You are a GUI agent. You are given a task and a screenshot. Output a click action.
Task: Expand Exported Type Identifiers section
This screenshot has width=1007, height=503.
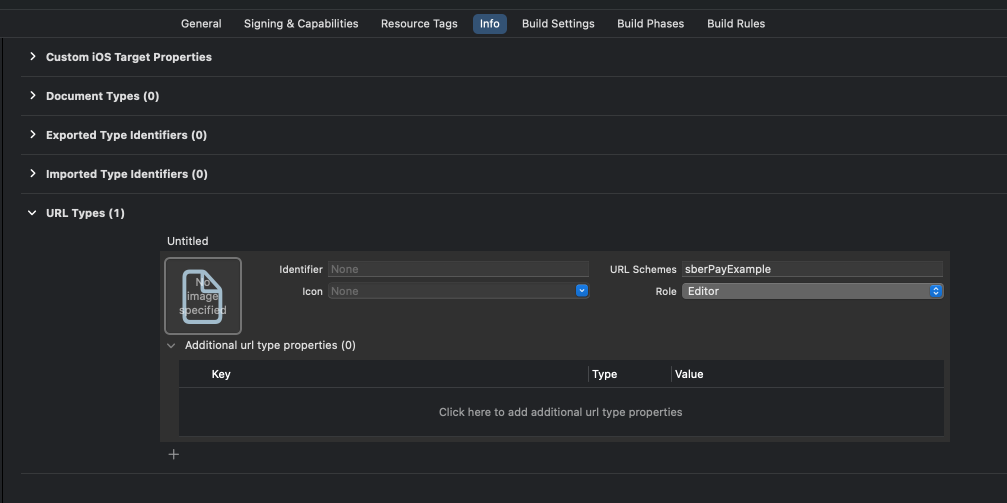coord(33,135)
